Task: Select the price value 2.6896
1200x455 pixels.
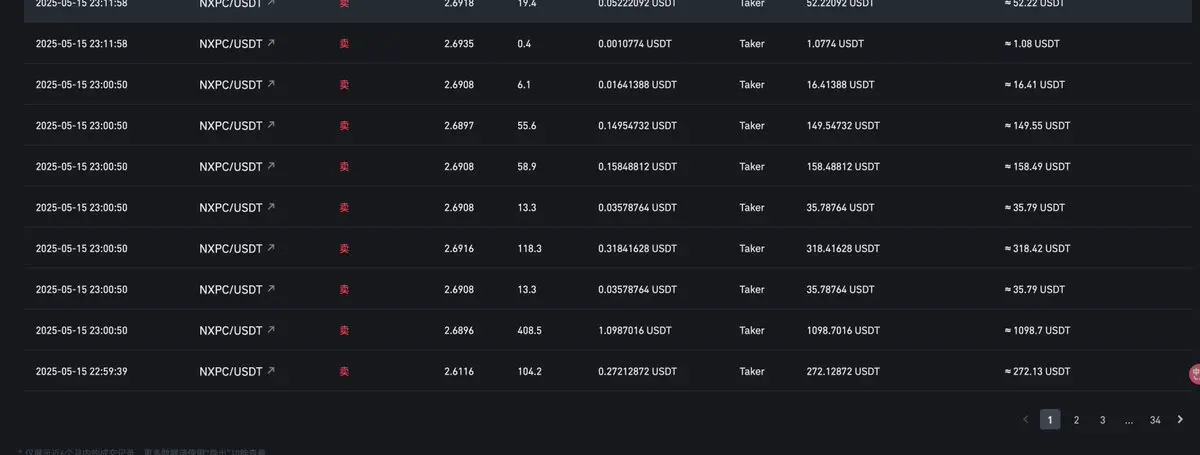Action: (459, 330)
